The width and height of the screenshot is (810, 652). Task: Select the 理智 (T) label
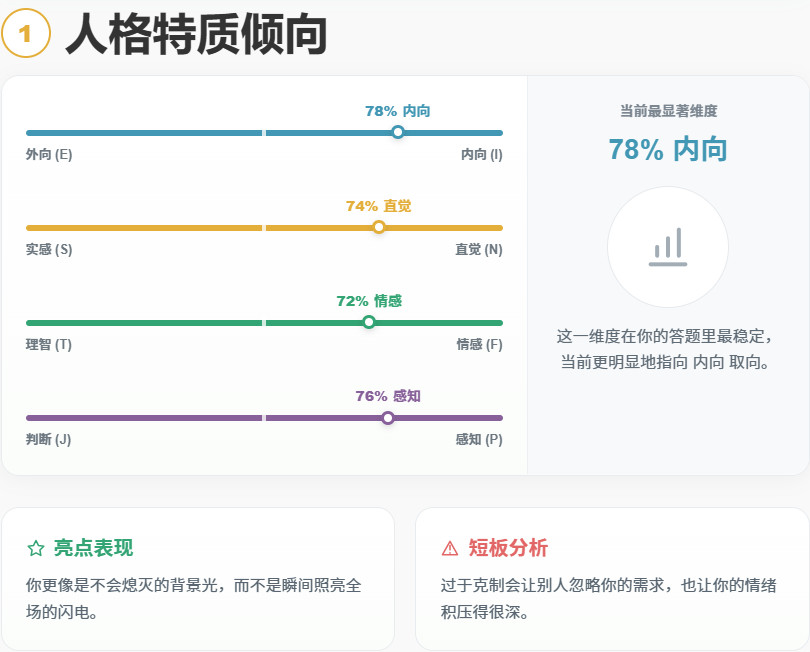click(x=48, y=342)
